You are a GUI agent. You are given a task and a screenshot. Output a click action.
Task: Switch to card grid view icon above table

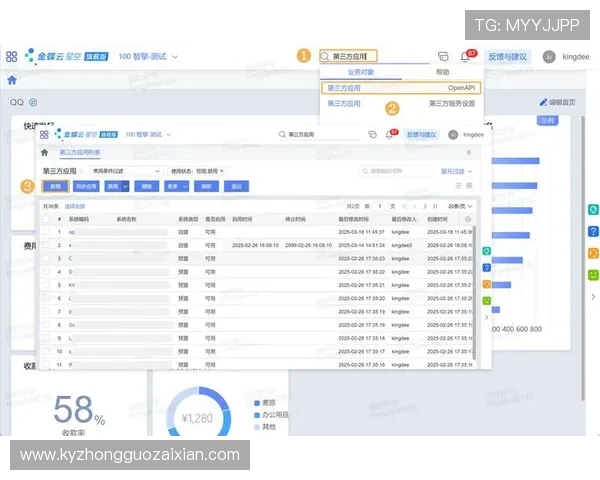[x=469, y=186]
